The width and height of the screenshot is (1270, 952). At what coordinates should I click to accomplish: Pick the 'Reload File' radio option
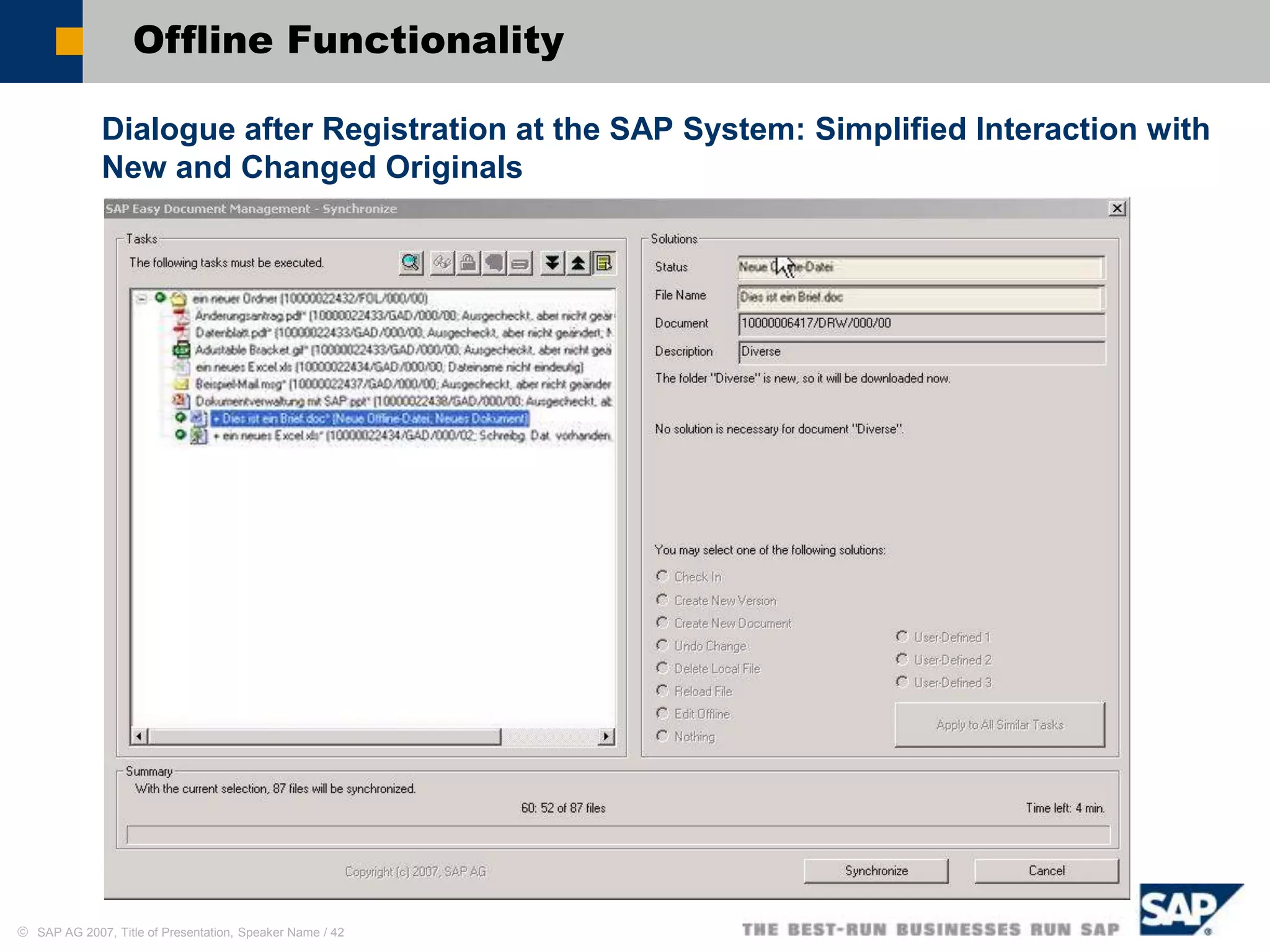click(662, 690)
